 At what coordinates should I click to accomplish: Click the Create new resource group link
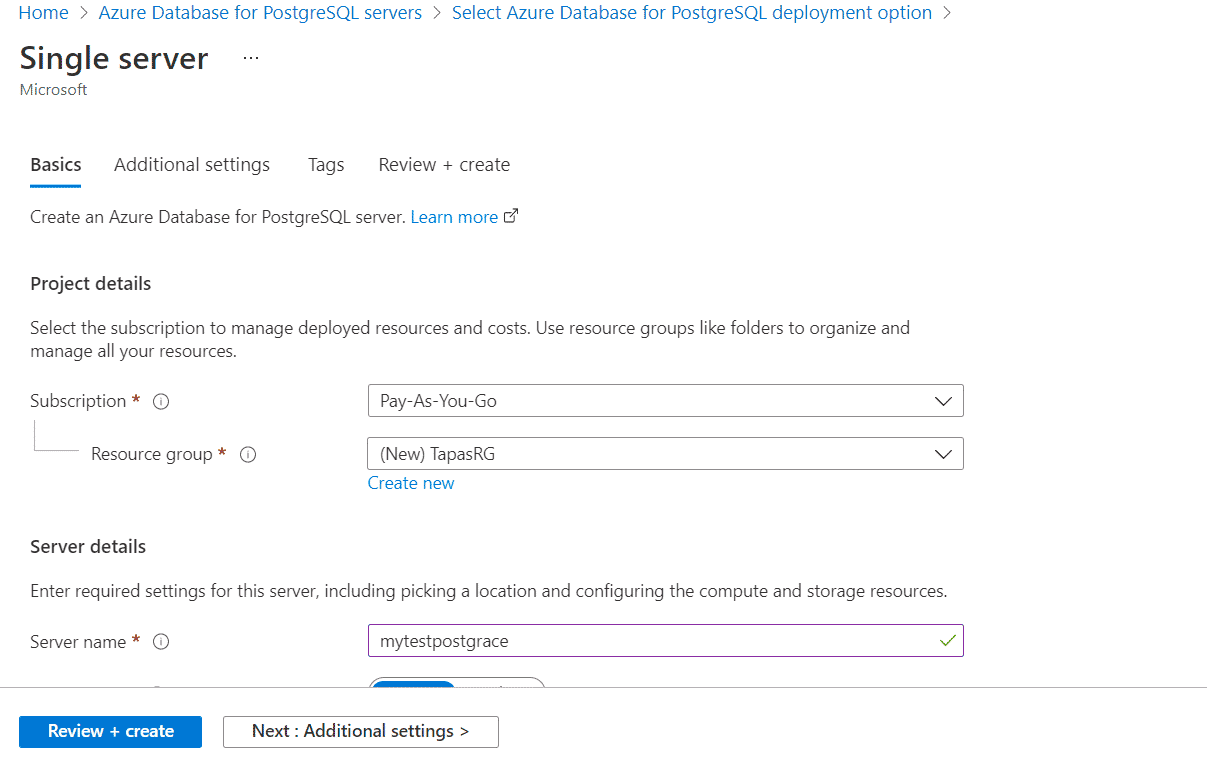click(x=410, y=483)
